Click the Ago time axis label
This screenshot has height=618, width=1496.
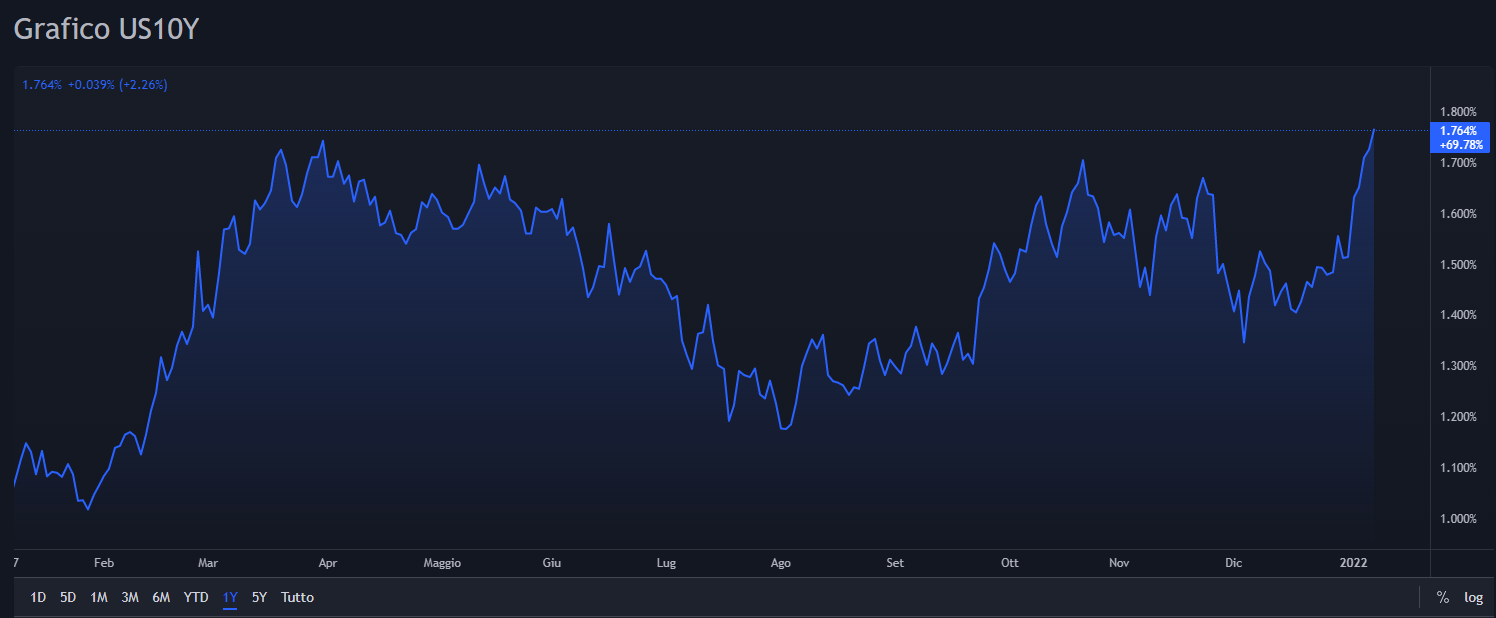(x=781, y=563)
